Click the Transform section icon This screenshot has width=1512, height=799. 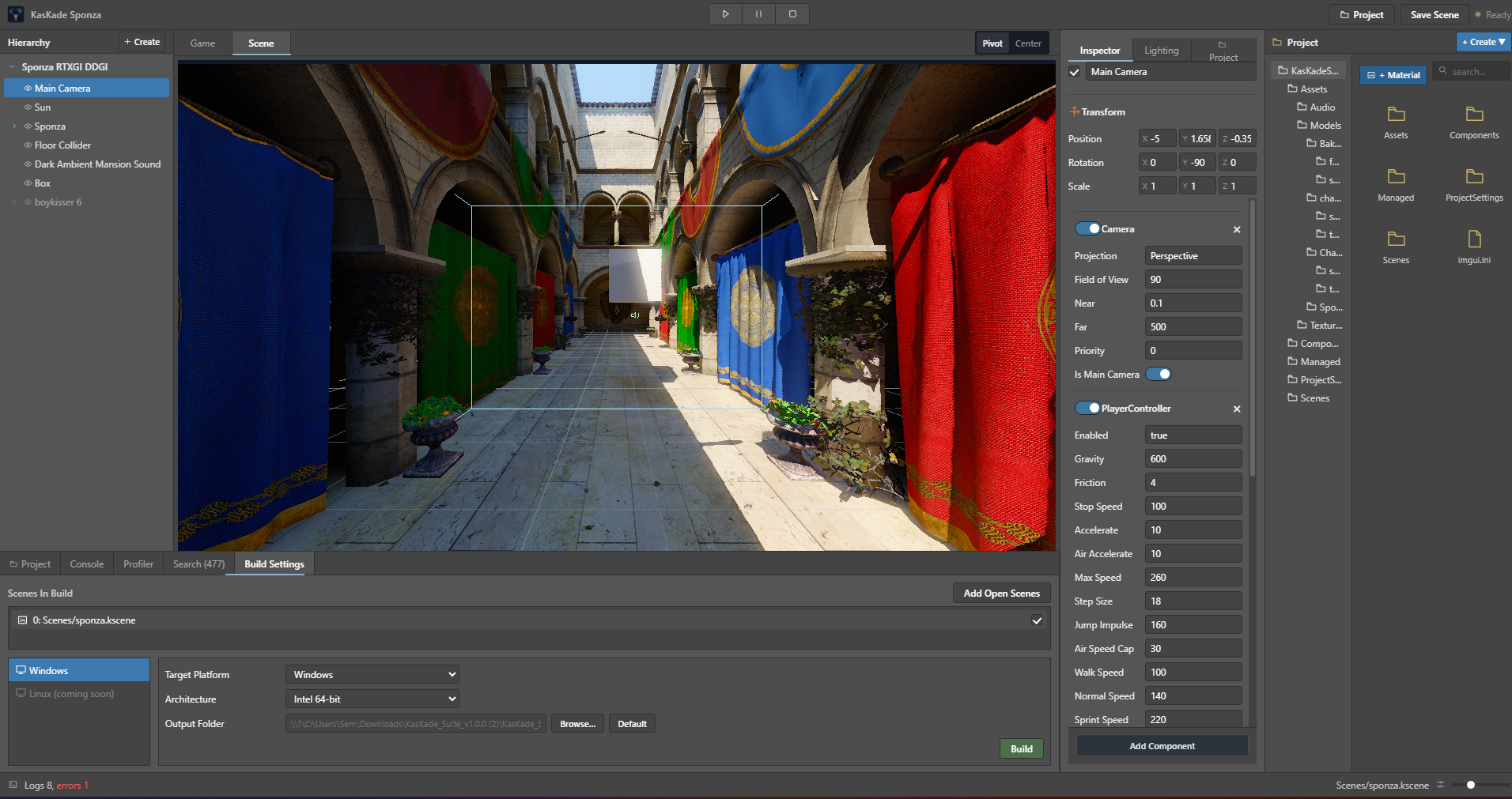(1074, 111)
